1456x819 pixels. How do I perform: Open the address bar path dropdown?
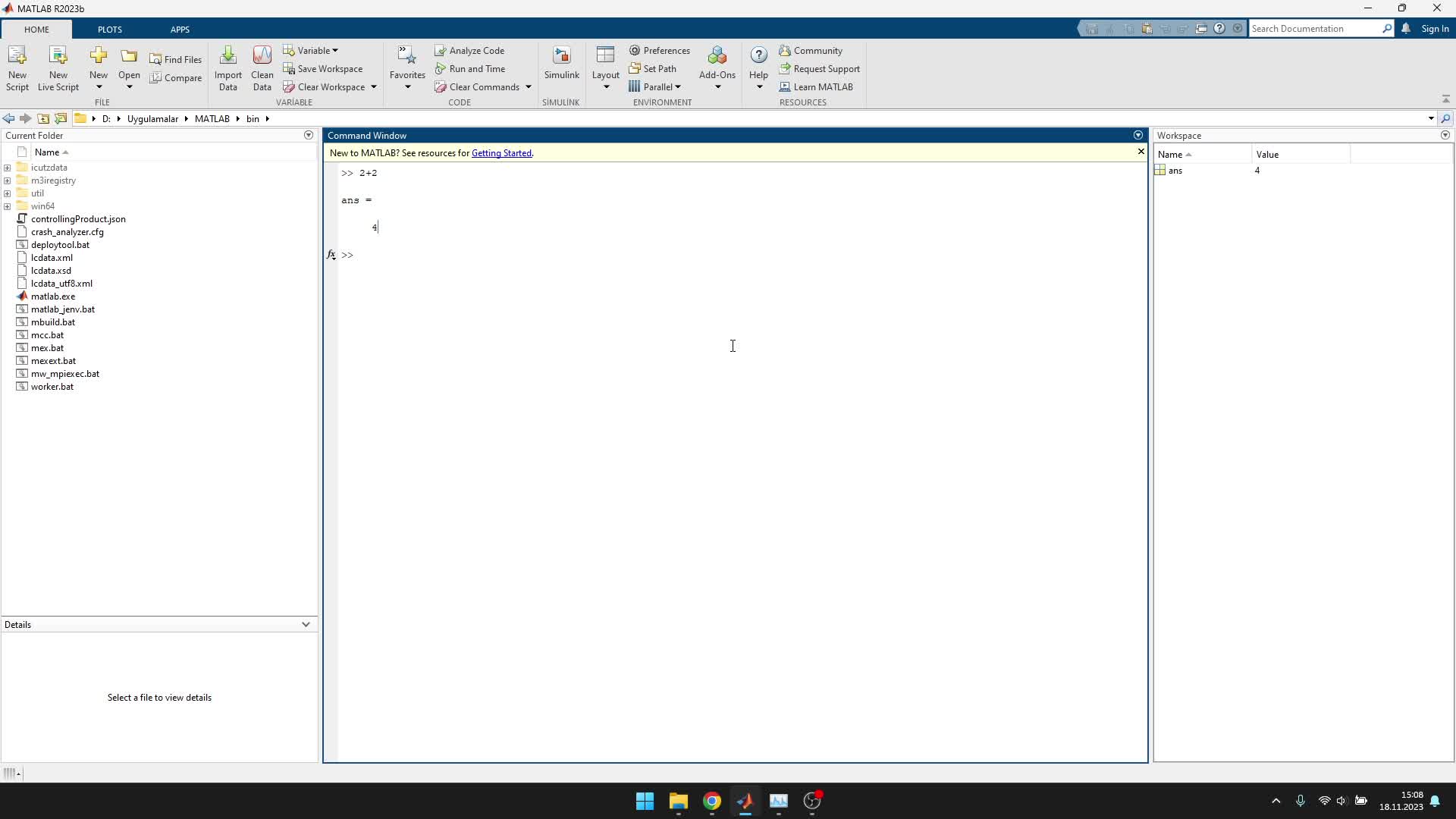1431,118
